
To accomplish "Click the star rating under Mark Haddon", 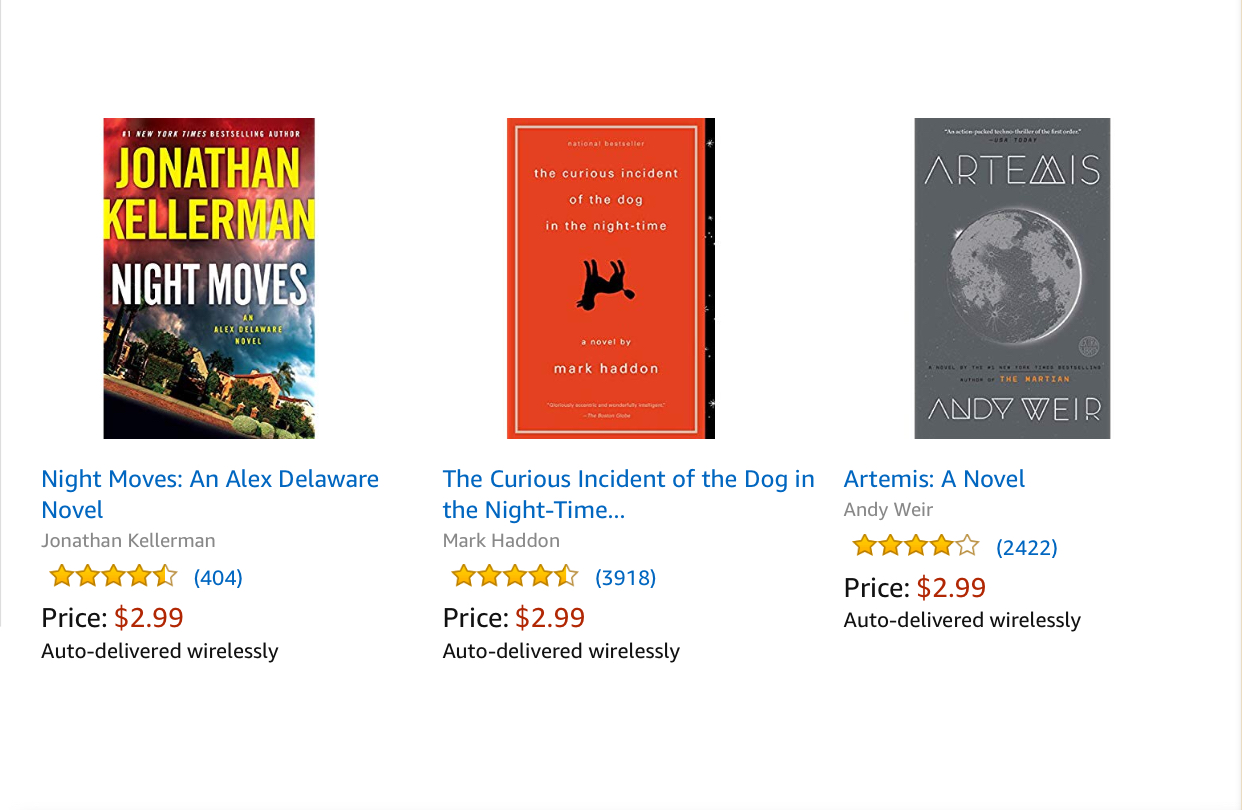I will click(514, 576).
